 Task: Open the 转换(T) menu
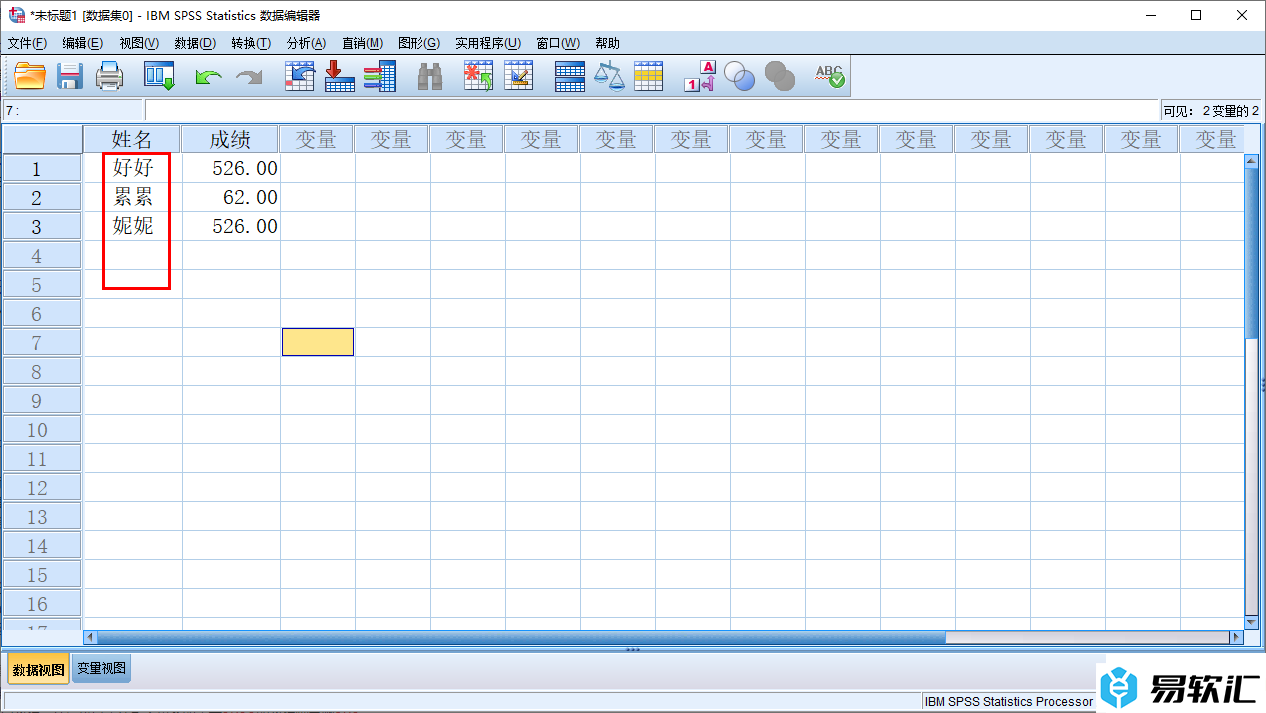(x=251, y=43)
